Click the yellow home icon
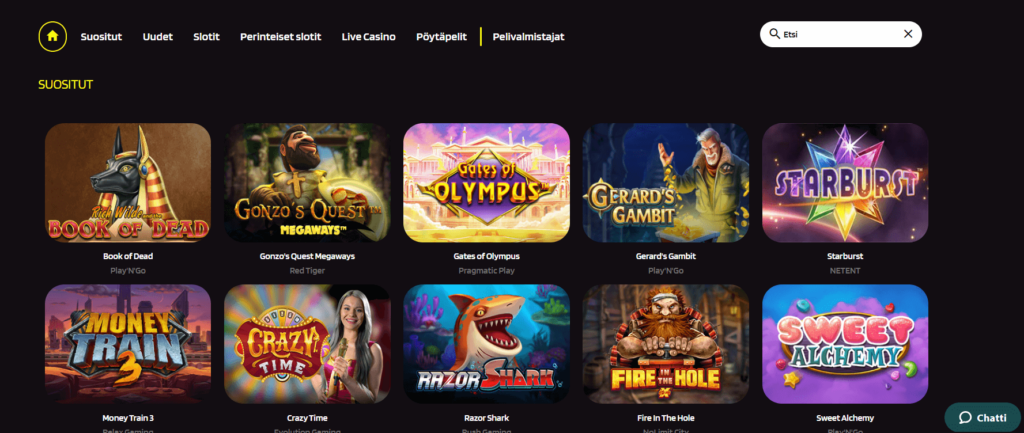Image resolution: width=1024 pixels, height=433 pixels. click(53, 37)
